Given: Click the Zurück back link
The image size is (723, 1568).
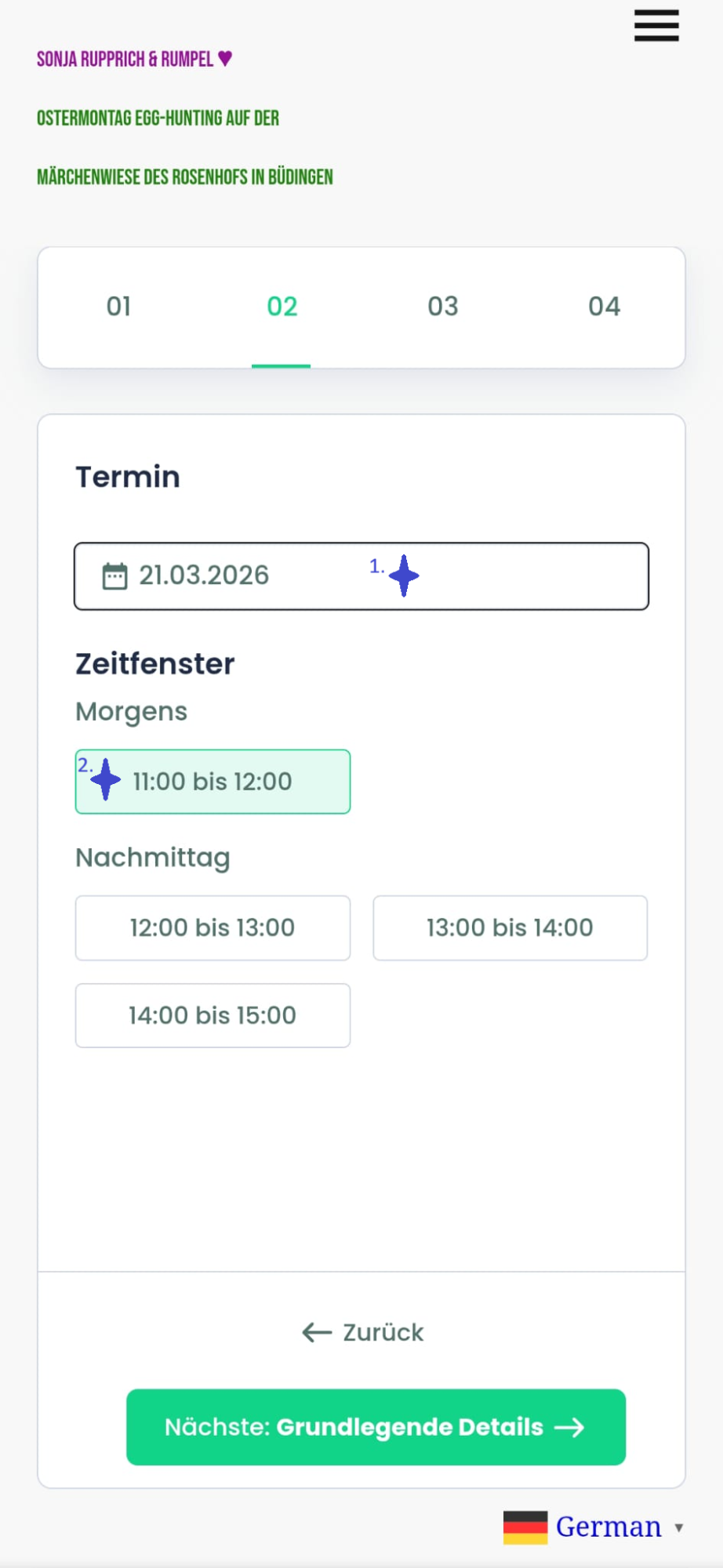Looking at the screenshot, I should tap(362, 1332).
